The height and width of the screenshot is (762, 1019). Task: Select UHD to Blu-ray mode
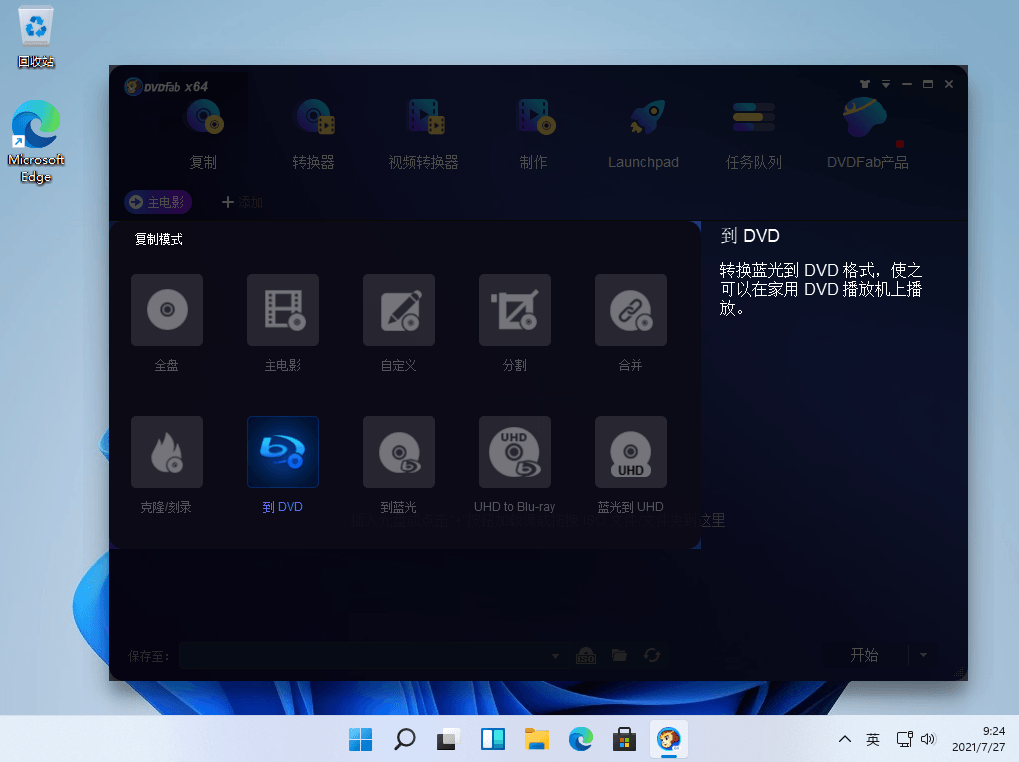pyautogui.click(x=515, y=452)
